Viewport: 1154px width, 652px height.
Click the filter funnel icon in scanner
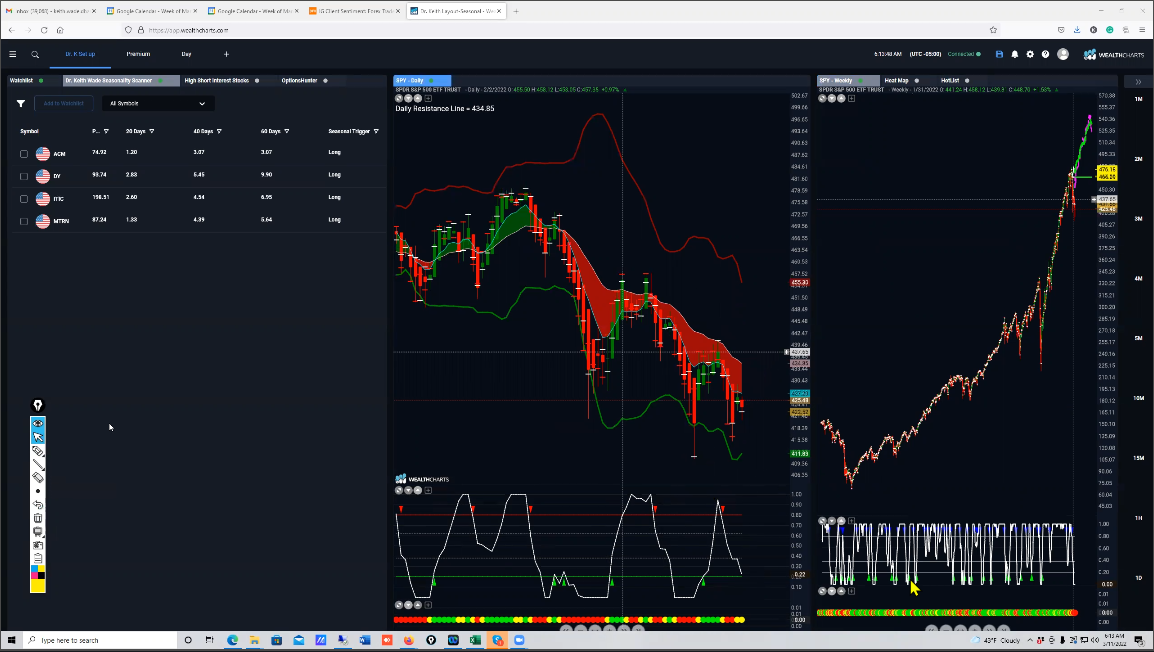(x=21, y=104)
